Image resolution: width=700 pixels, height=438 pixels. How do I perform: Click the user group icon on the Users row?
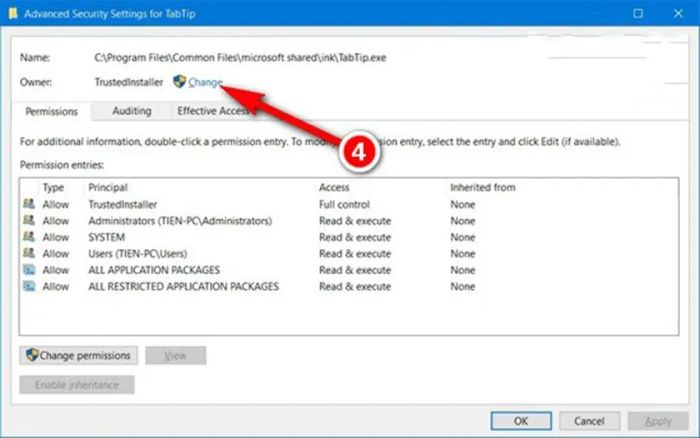coord(29,253)
